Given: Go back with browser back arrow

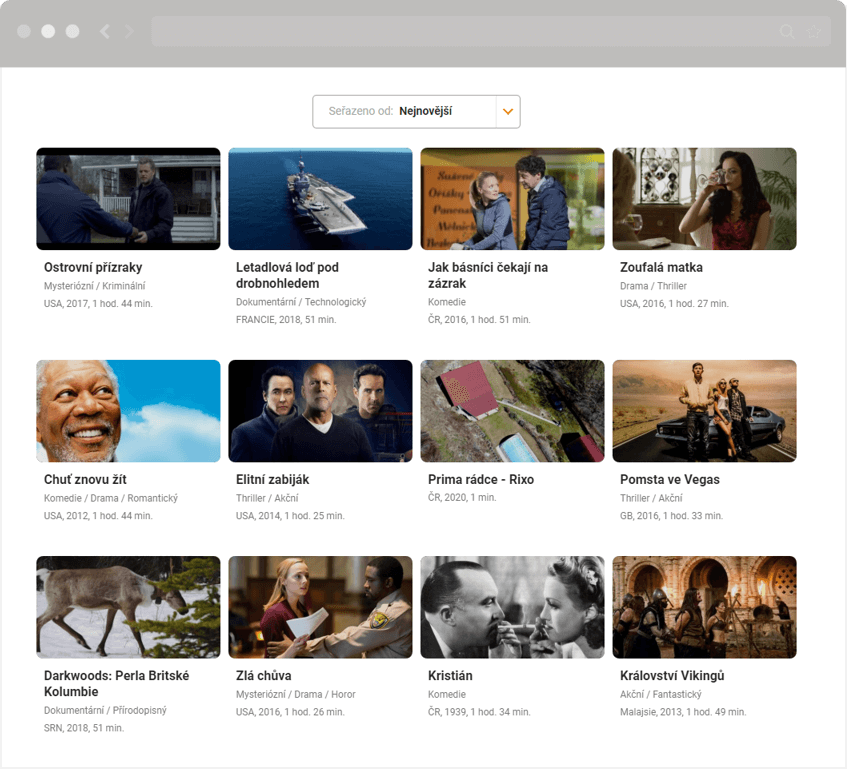Looking at the screenshot, I should tap(105, 31).
